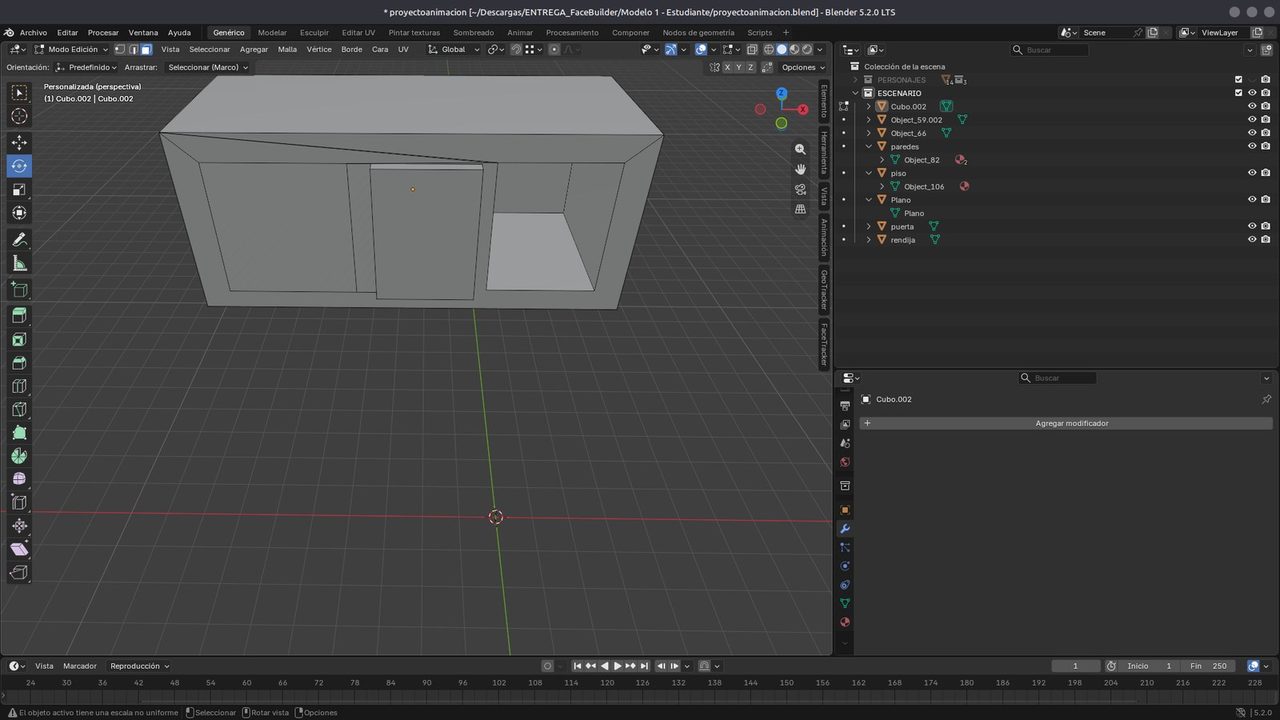
Task: Hide the paredes object in viewport
Action: click(x=1252, y=146)
